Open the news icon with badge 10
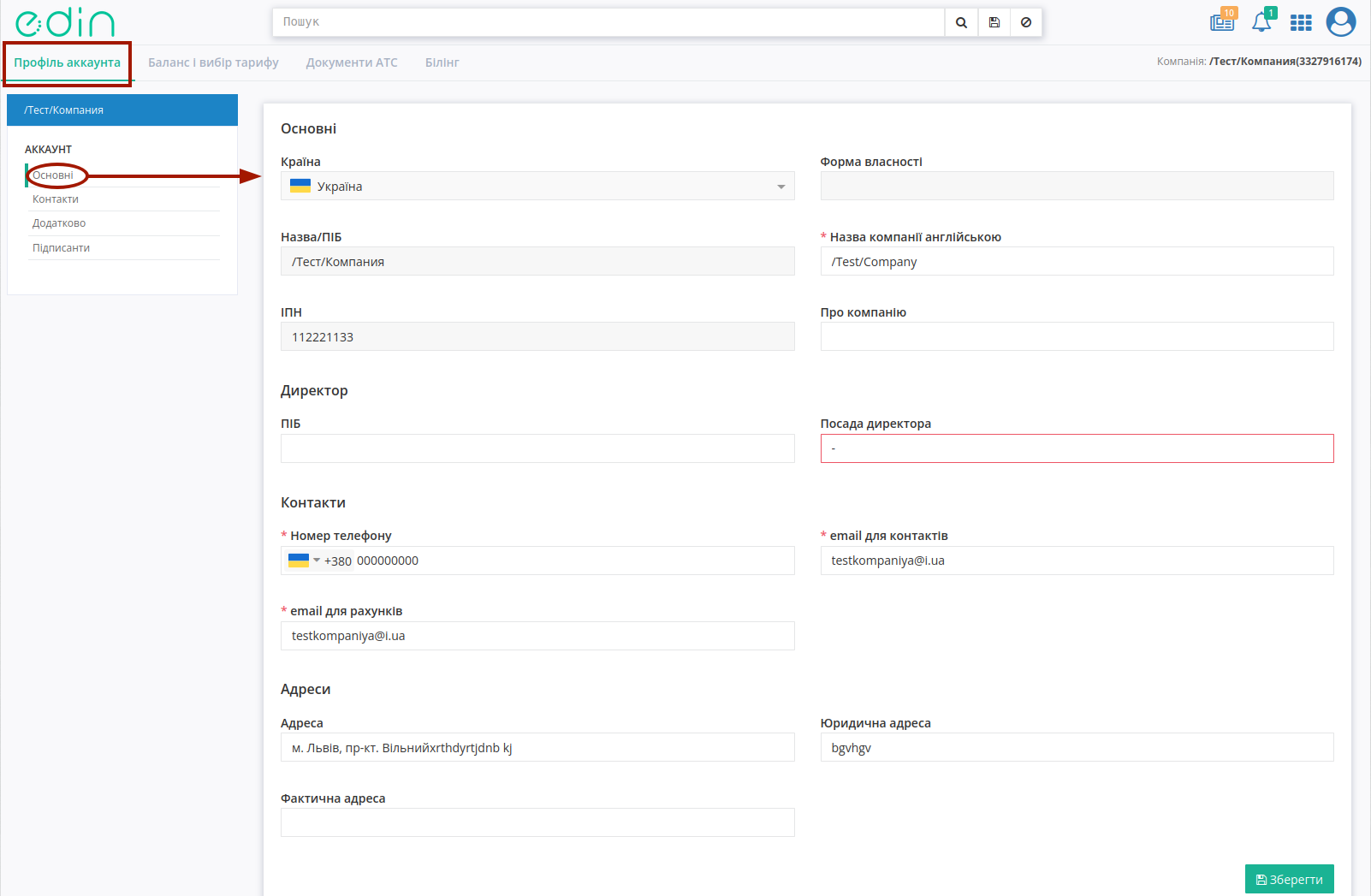 (x=1223, y=21)
